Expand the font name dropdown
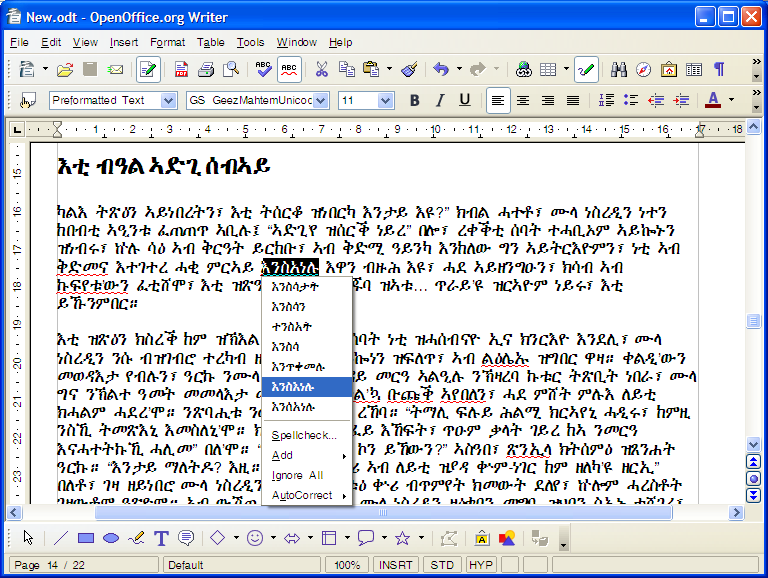The image size is (768, 578). [321, 100]
